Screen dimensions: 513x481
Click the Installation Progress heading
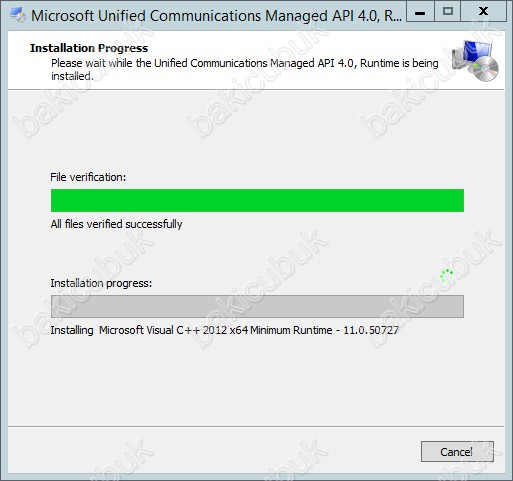coord(89,48)
